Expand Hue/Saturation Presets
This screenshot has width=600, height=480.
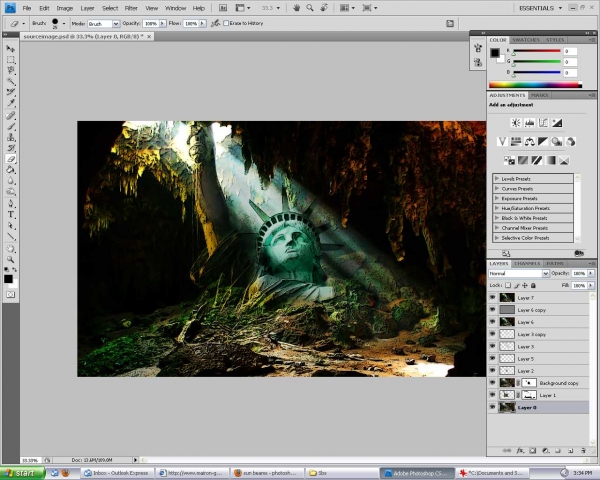tap(497, 208)
